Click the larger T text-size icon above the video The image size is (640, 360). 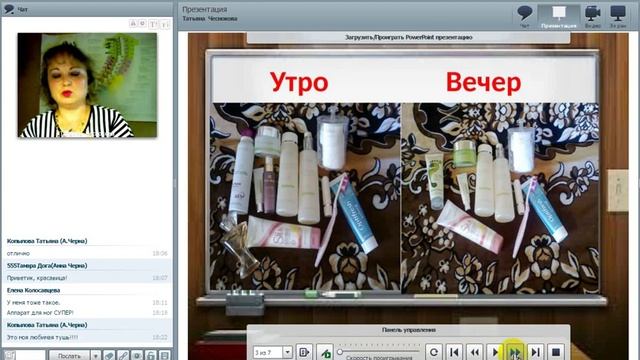point(153,24)
